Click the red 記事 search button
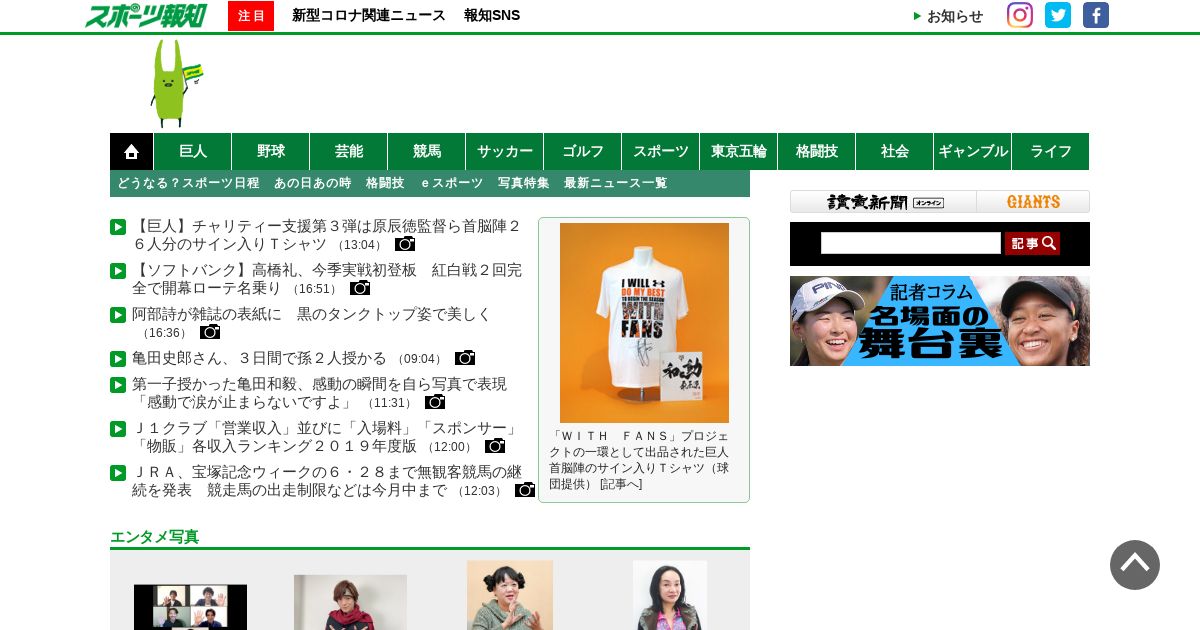 pyautogui.click(x=1032, y=243)
